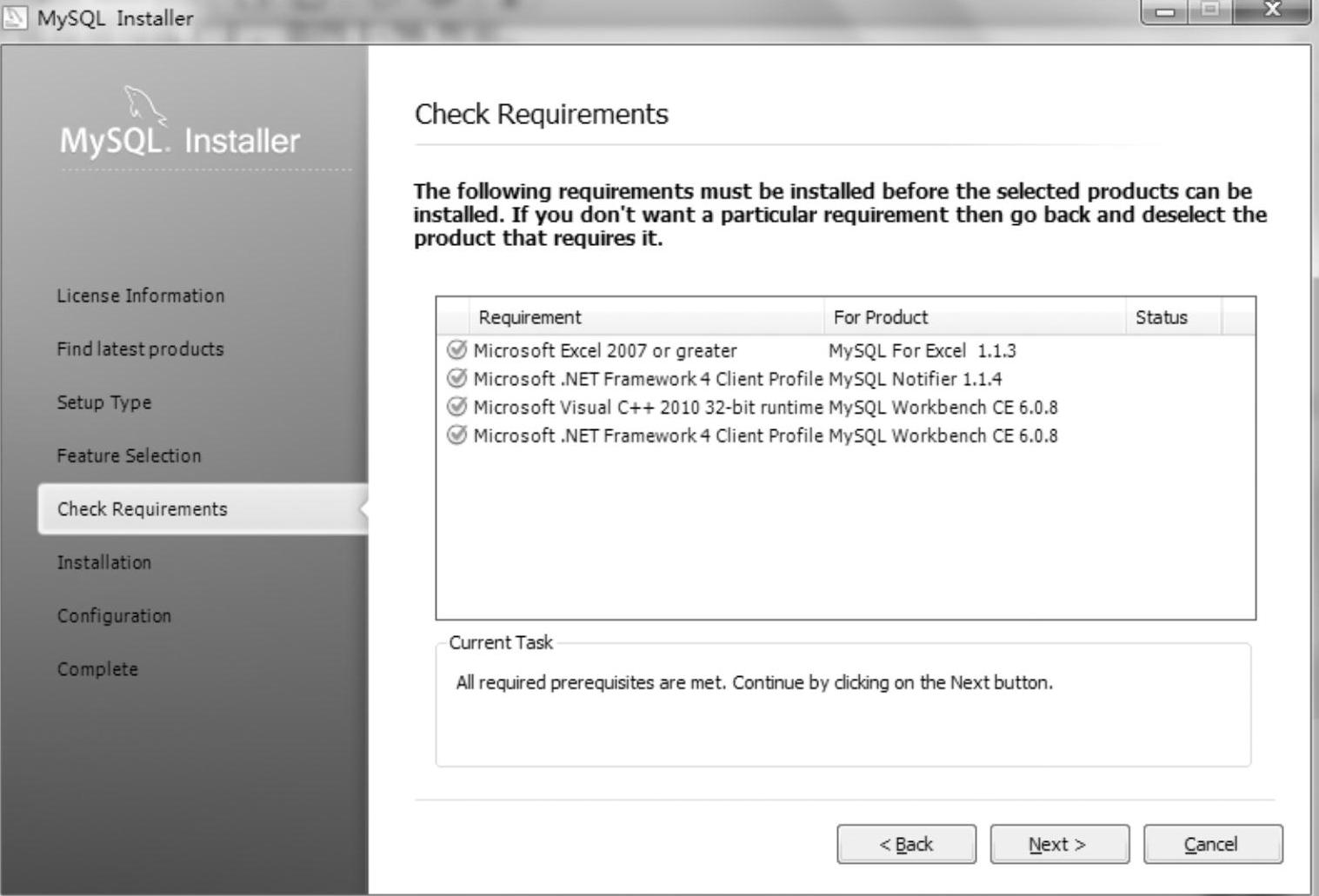The height and width of the screenshot is (896, 1319).
Task: Select 'Microsoft Visual C++ 2010 32-bit runtime' row
Action: pyautogui.click(x=846, y=407)
